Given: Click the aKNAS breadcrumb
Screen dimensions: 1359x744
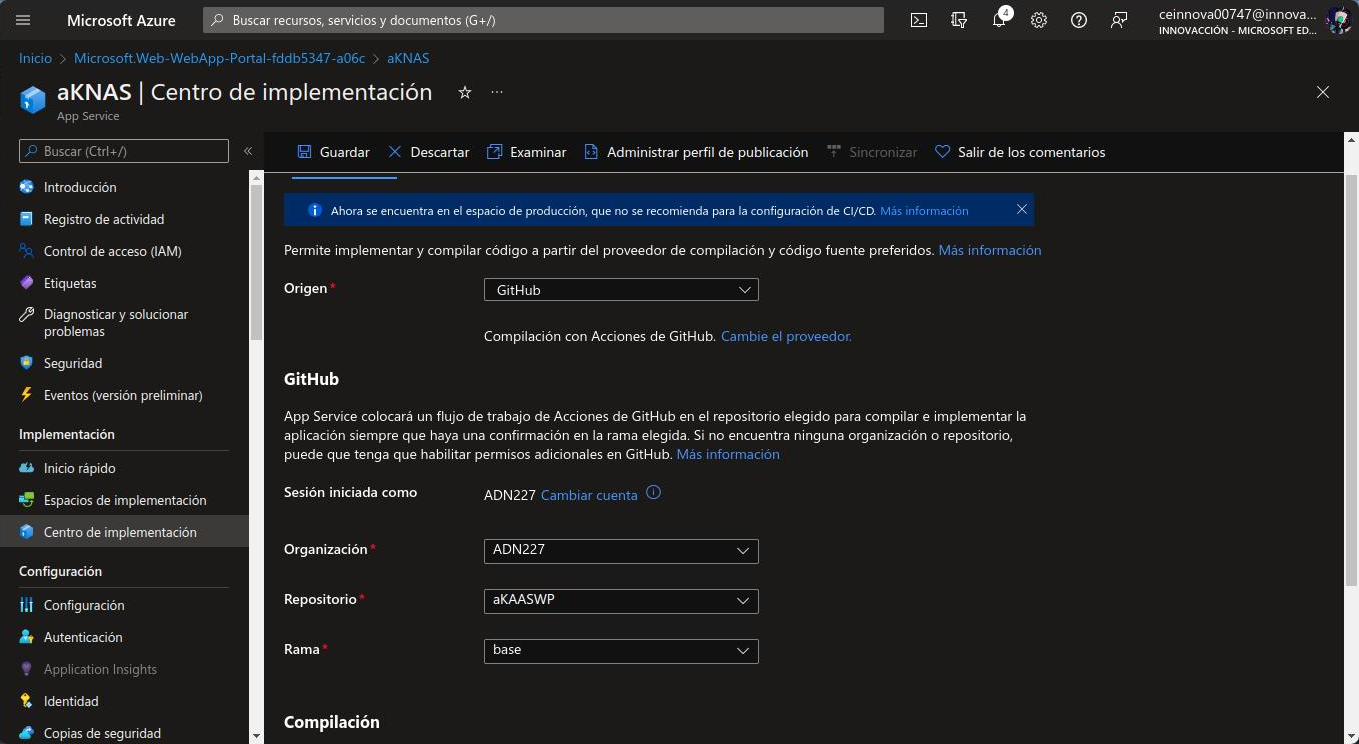Looking at the screenshot, I should [408, 58].
